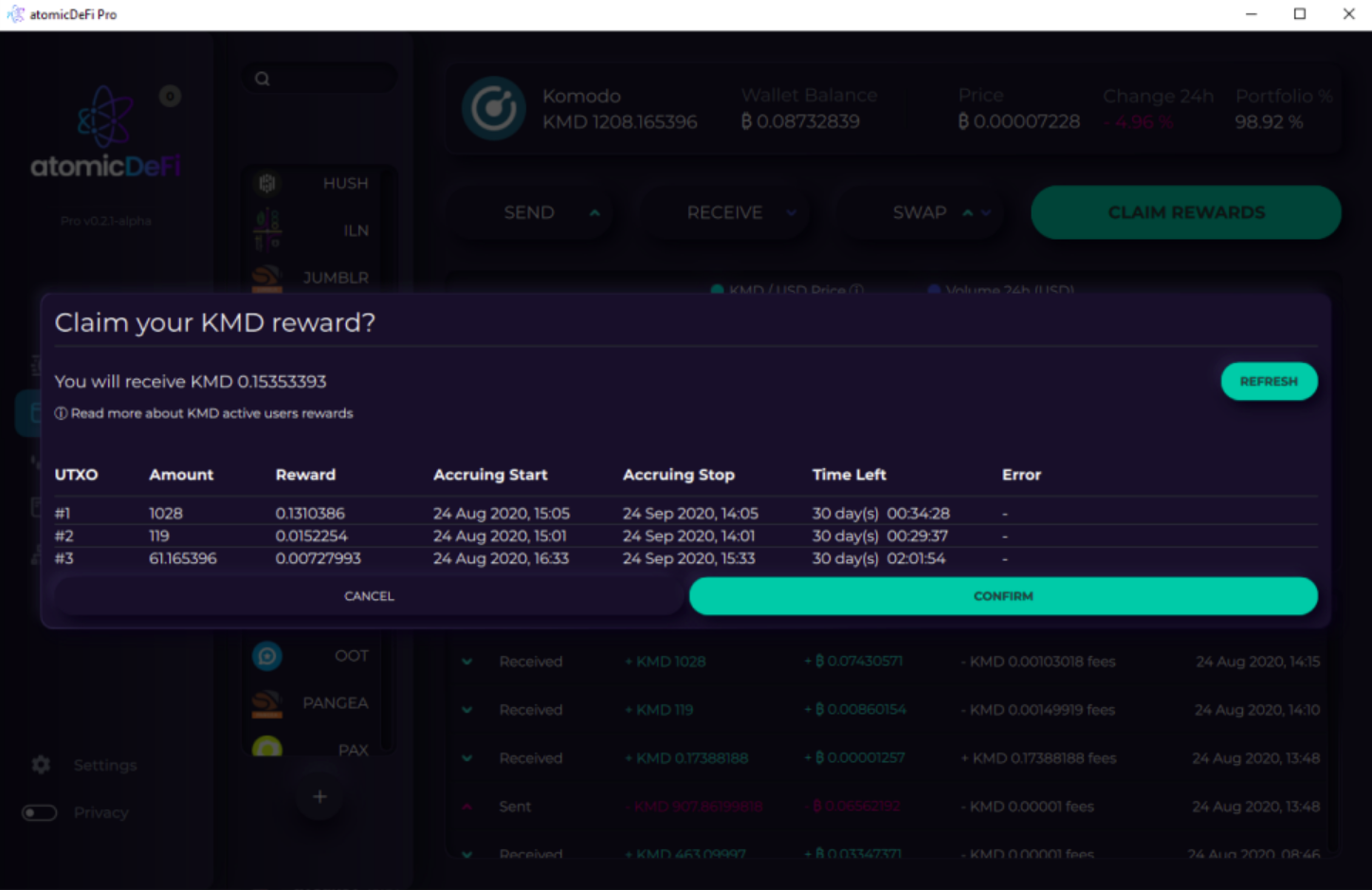1372x890 pixels.
Task: Expand the Received KMD 1028 transaction
Action: coord(467,662)
